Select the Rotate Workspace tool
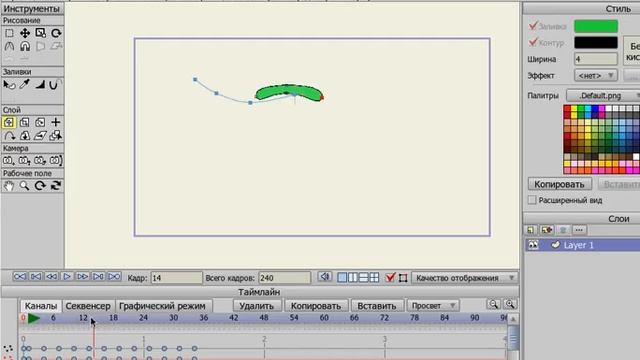This screenshot has height=360, width=640. (40, 186)
